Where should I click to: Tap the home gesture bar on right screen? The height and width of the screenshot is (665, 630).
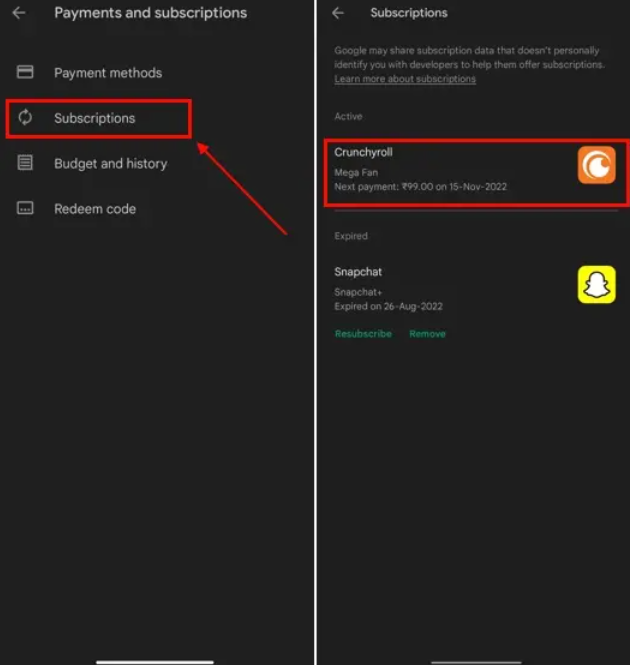(476, 662)
